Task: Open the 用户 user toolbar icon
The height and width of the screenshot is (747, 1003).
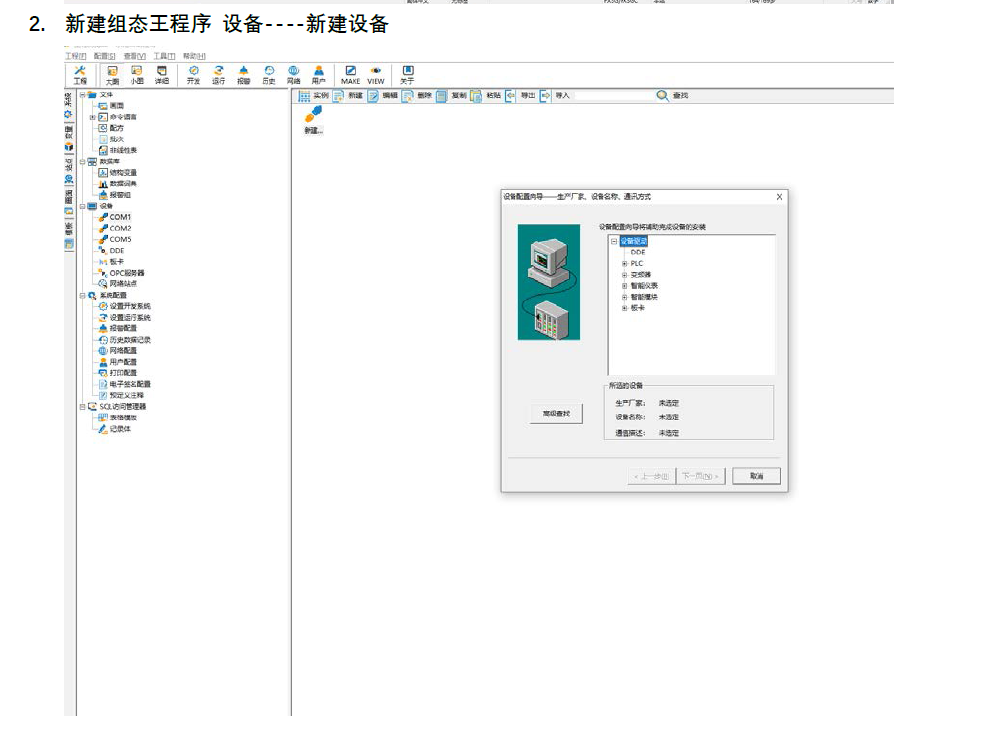Action: click(x=318, y=75)
